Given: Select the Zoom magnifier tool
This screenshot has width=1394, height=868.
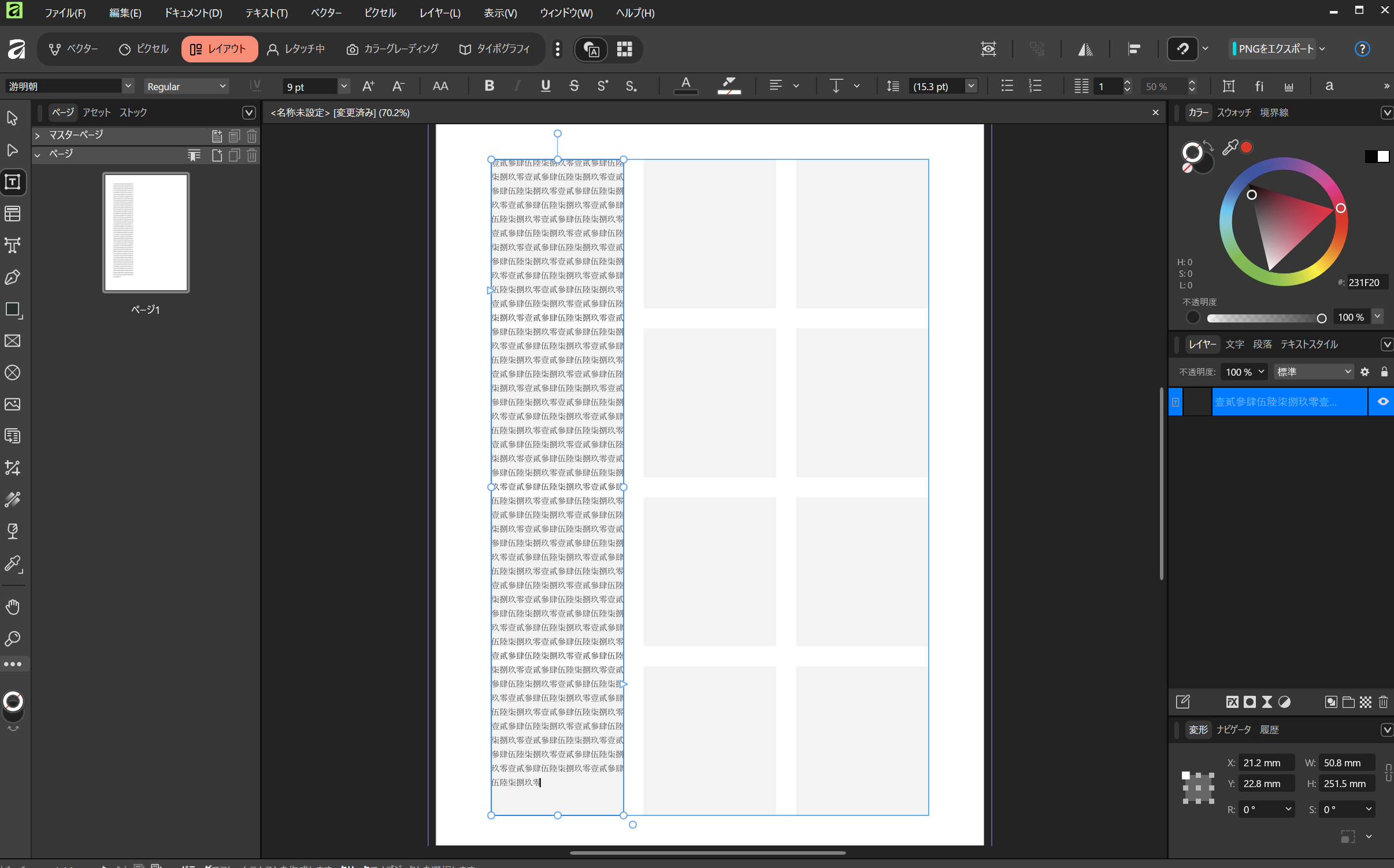Looking at the screenshot, I should 13,639.
